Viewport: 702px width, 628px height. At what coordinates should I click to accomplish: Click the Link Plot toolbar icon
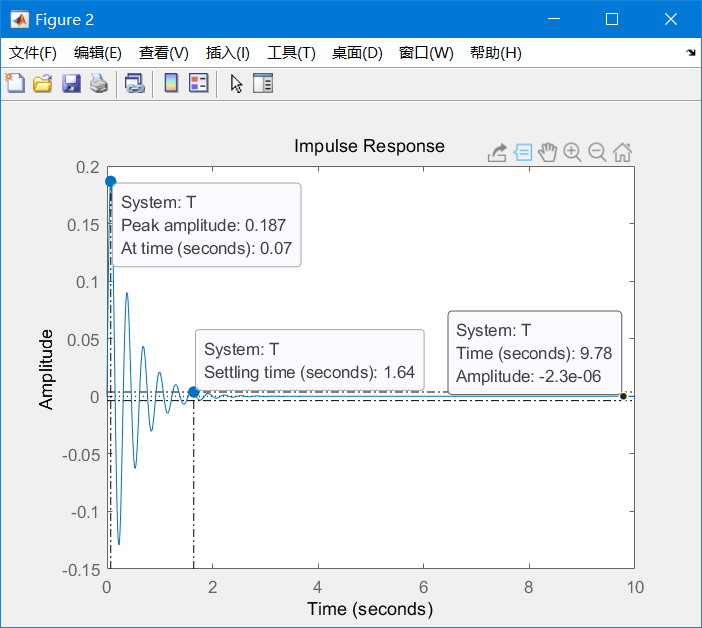(x=134, y=83)
